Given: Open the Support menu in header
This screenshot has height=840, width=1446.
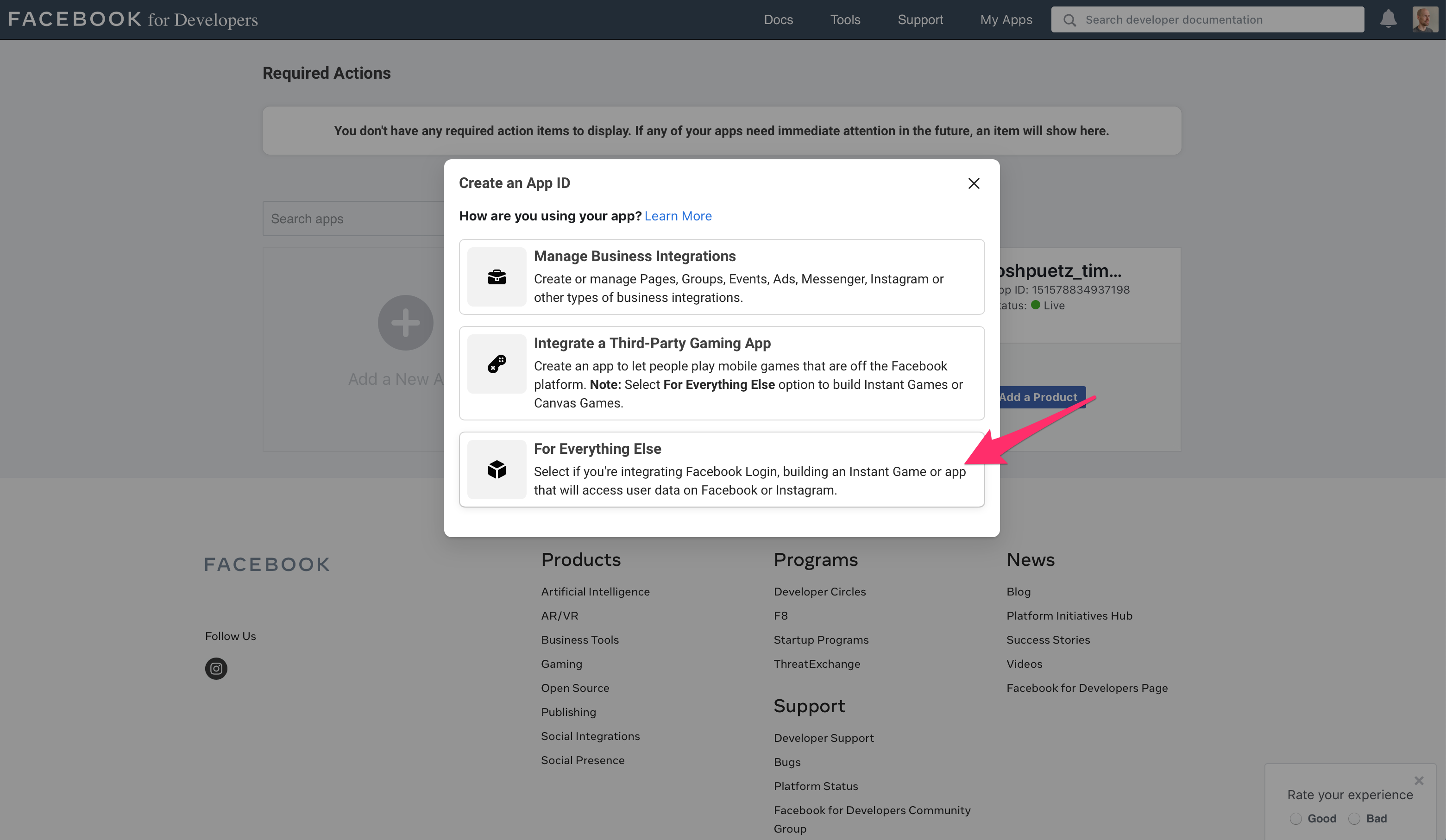Looking at the screenshot, I should tap(920, 19).
